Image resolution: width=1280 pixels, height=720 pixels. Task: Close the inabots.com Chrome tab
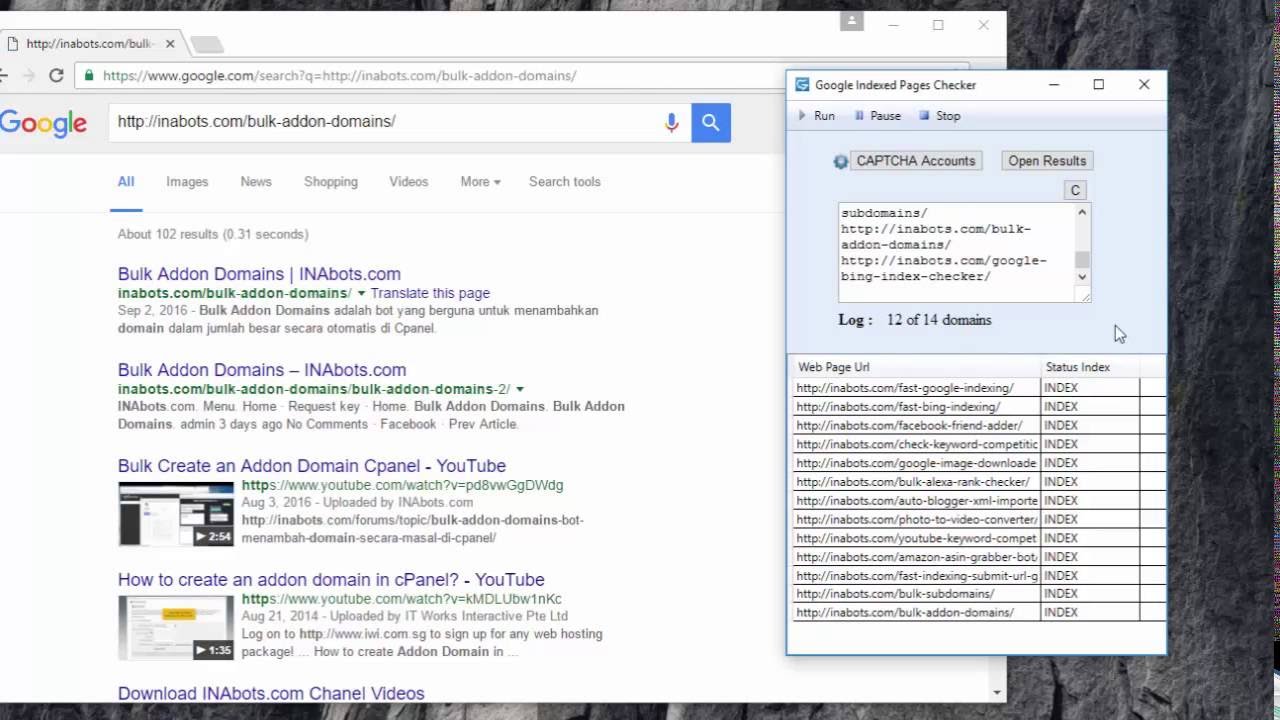pos(170,44)
